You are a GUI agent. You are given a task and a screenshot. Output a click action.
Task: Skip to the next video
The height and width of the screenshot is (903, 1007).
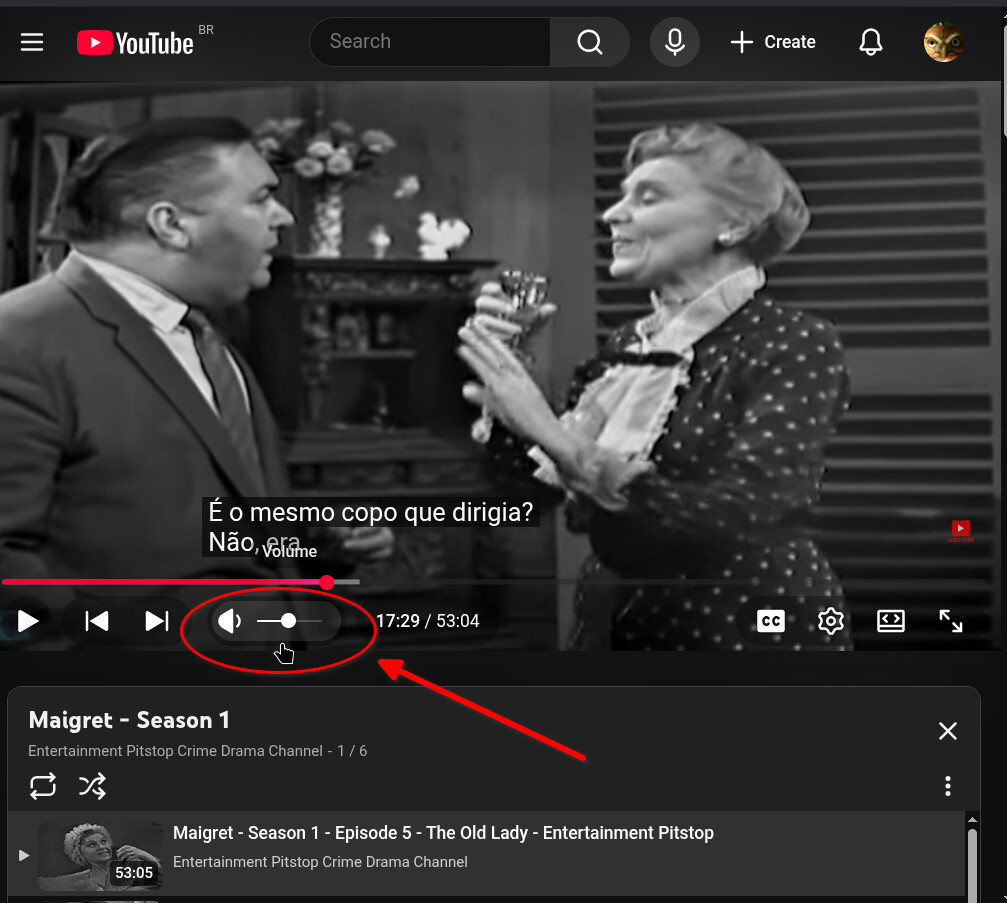point(157,621)
